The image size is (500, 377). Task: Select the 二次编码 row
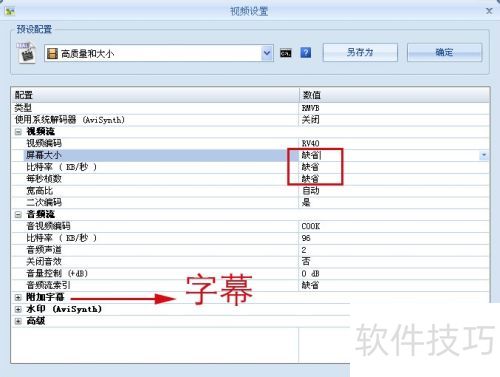[x=251, y=203]
